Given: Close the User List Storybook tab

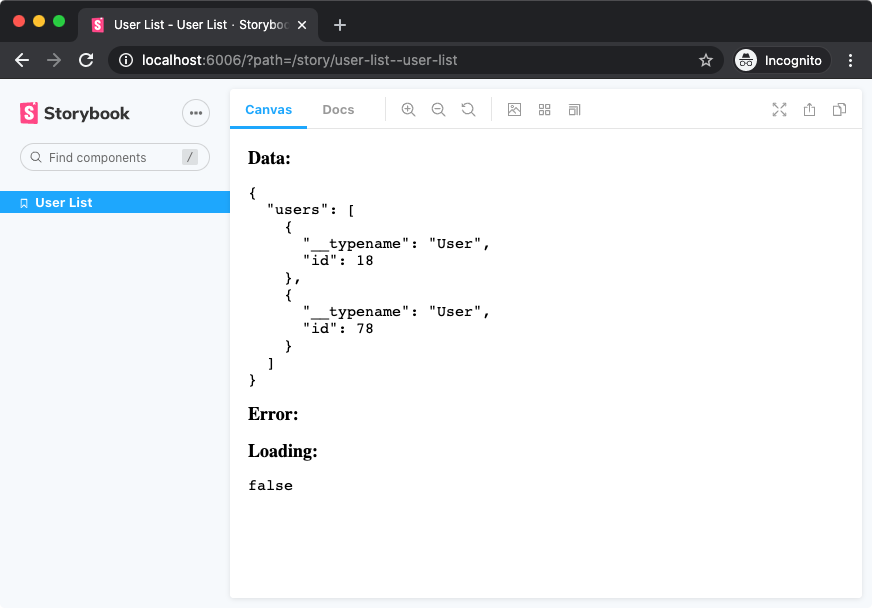Looking at the screenshot, I should coord(302,25).
